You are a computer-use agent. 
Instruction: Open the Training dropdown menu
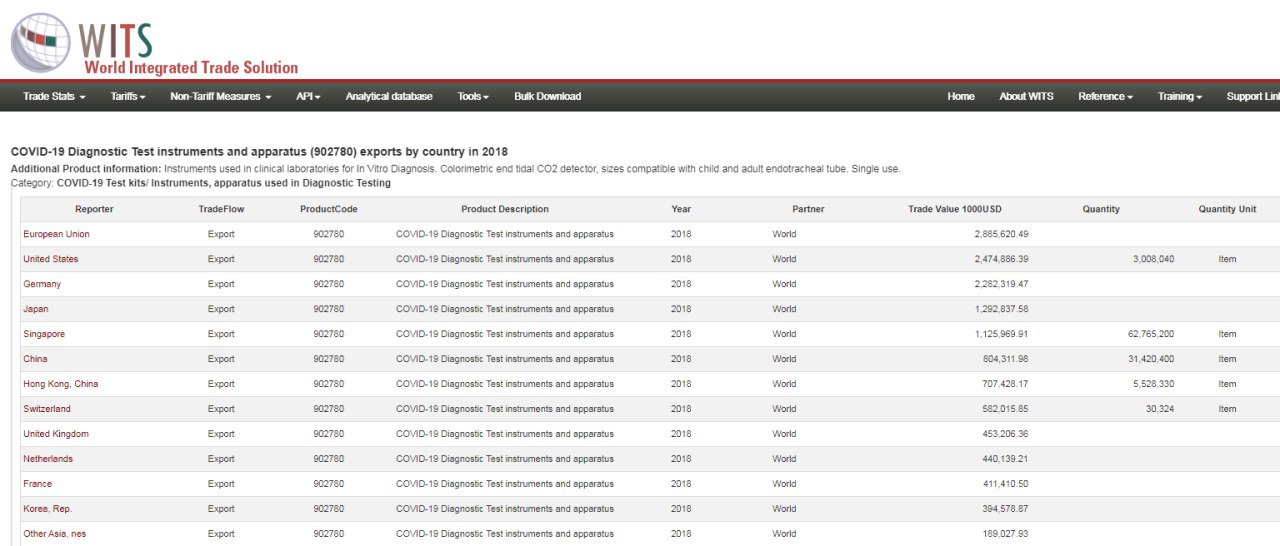1180,97
